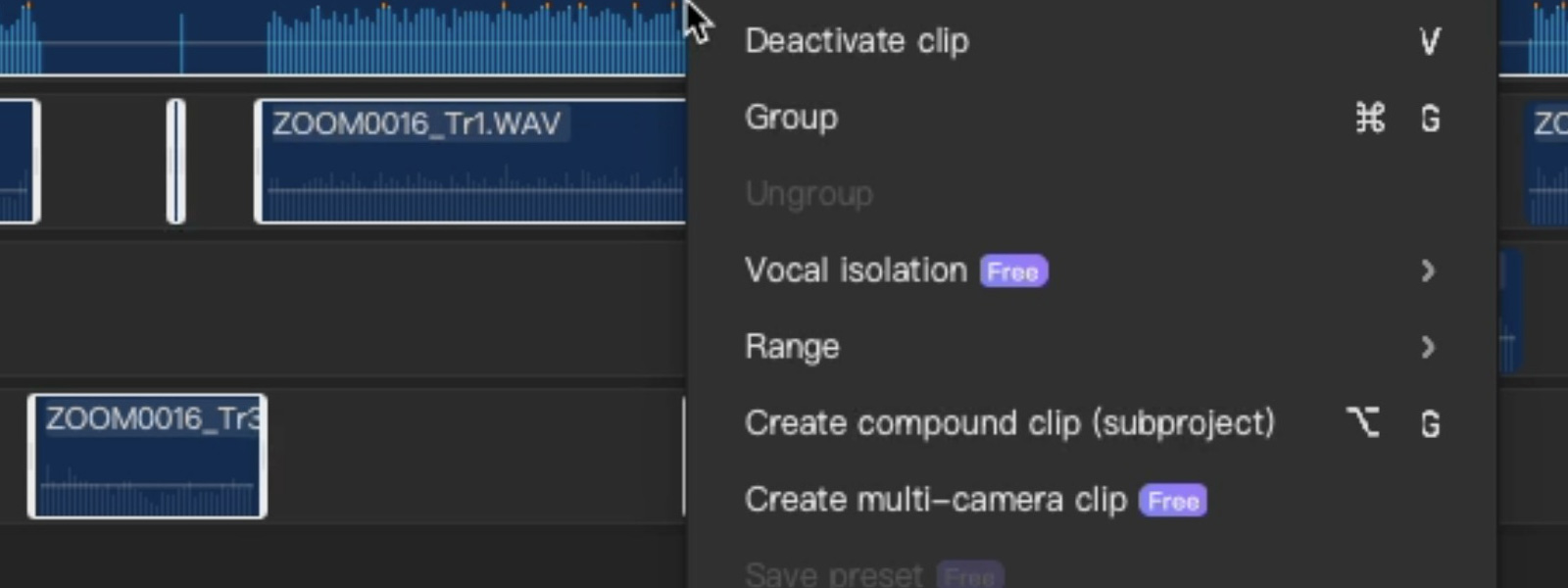The height and width of the screenshot is (588, 1568).
Task: Expand the Vocal isolation submenu chevron
Action: (x=1429, y=271)
